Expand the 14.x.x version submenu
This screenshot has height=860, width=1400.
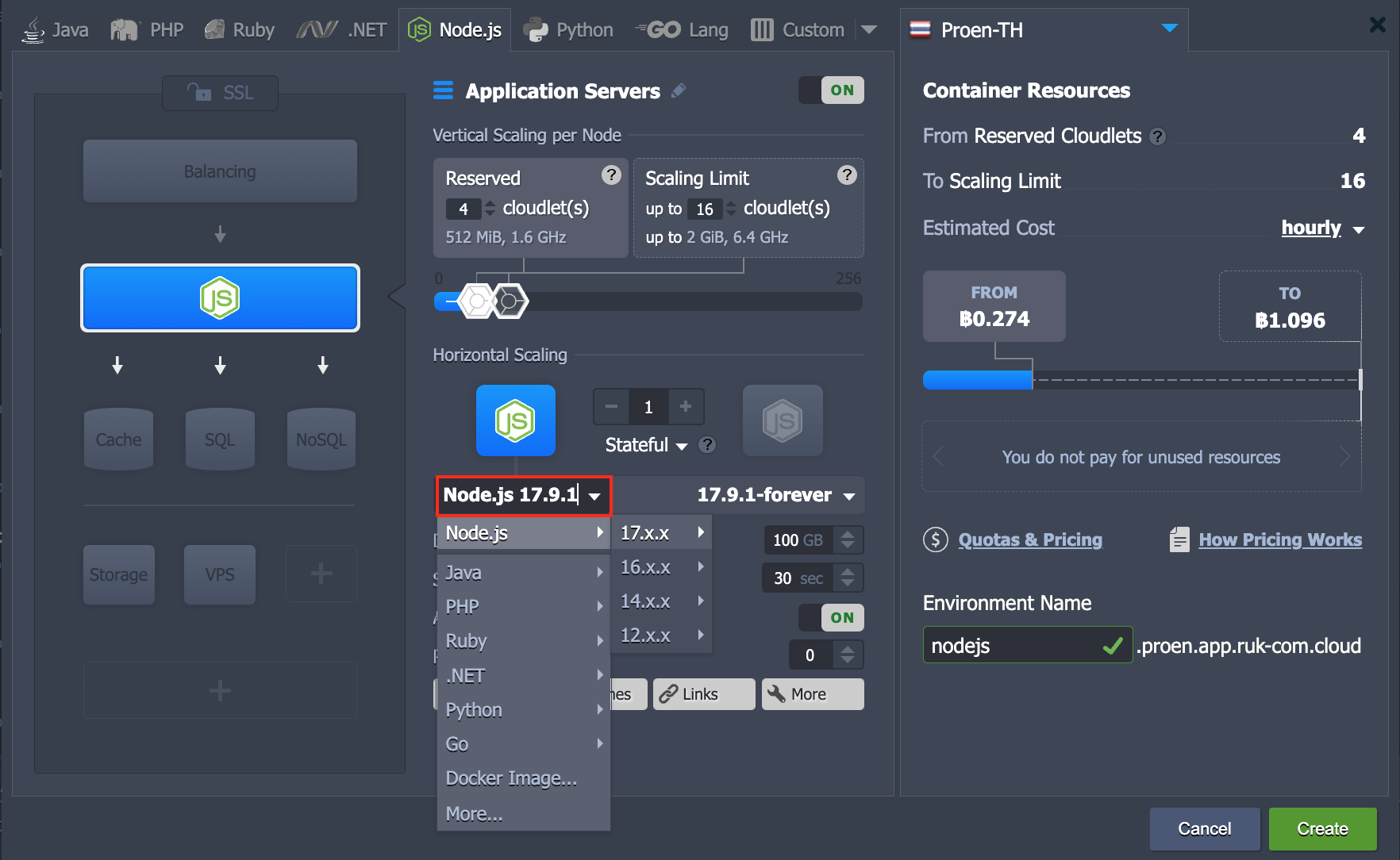coord(662,601)
